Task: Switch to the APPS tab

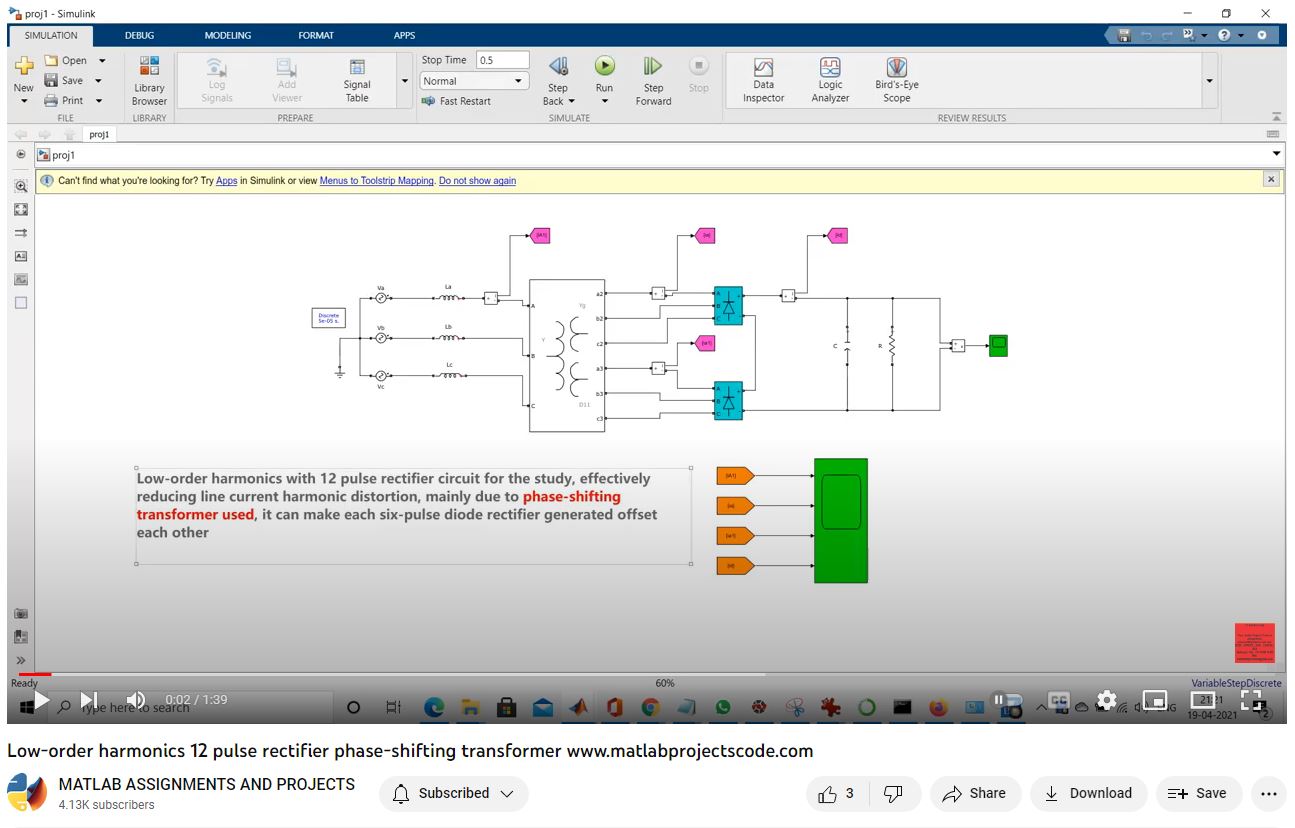Action: click(x=404, y=35)
